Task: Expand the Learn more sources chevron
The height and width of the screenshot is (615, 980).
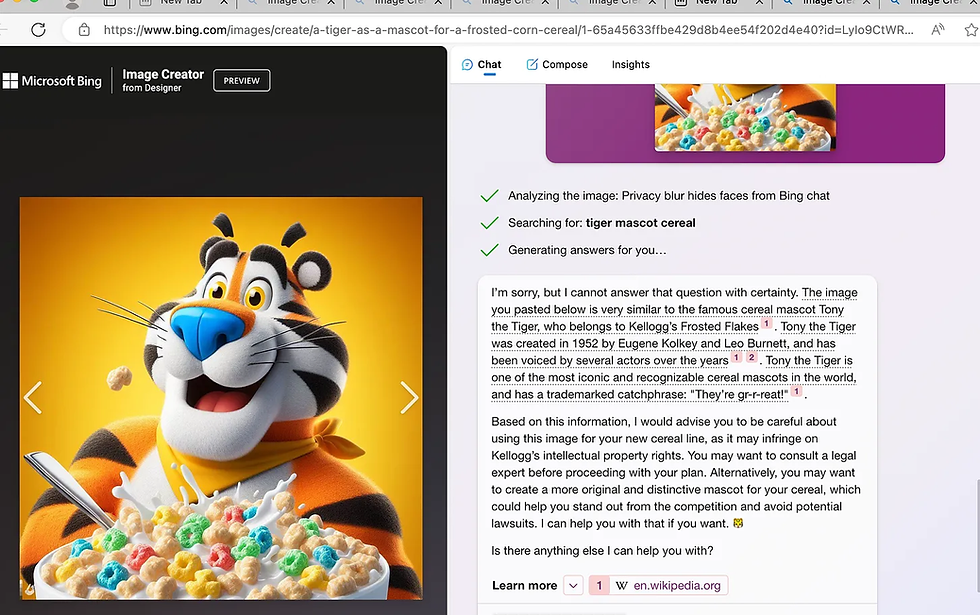Action: (573, 586)
